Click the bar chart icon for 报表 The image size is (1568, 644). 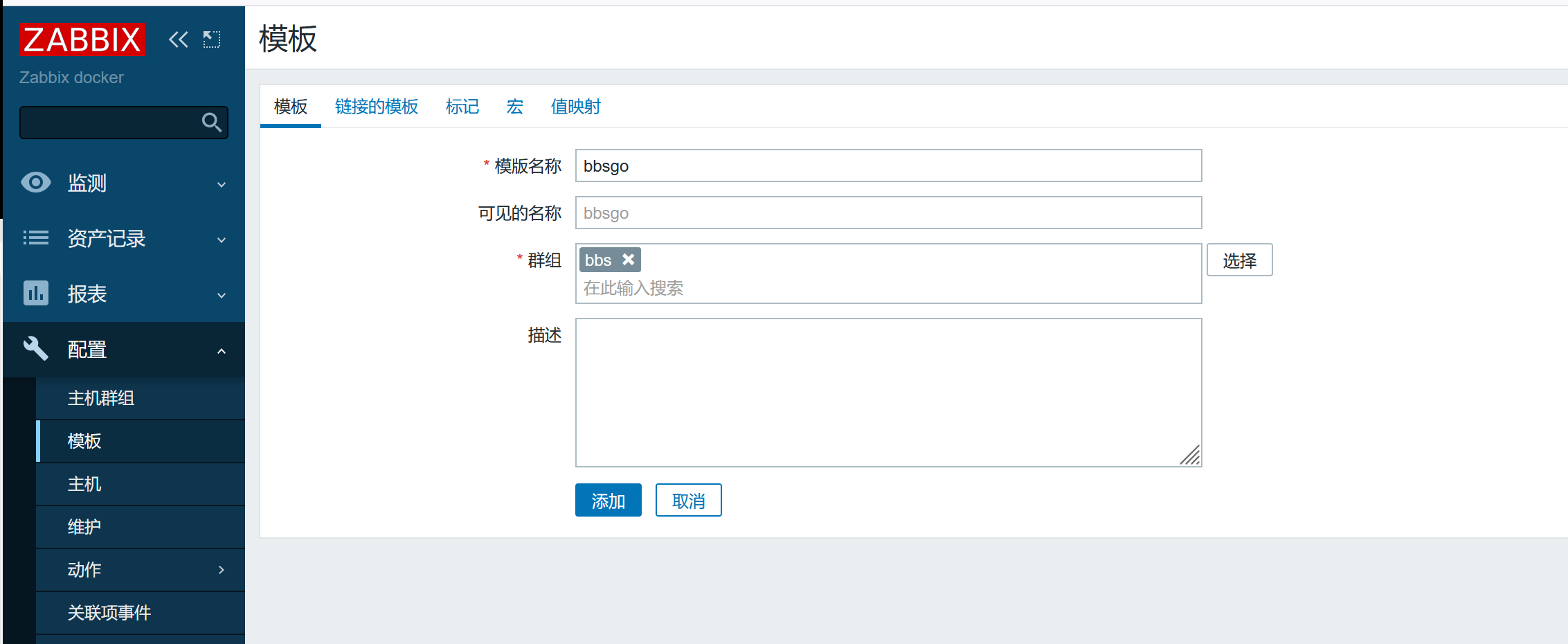click(36, 294)
